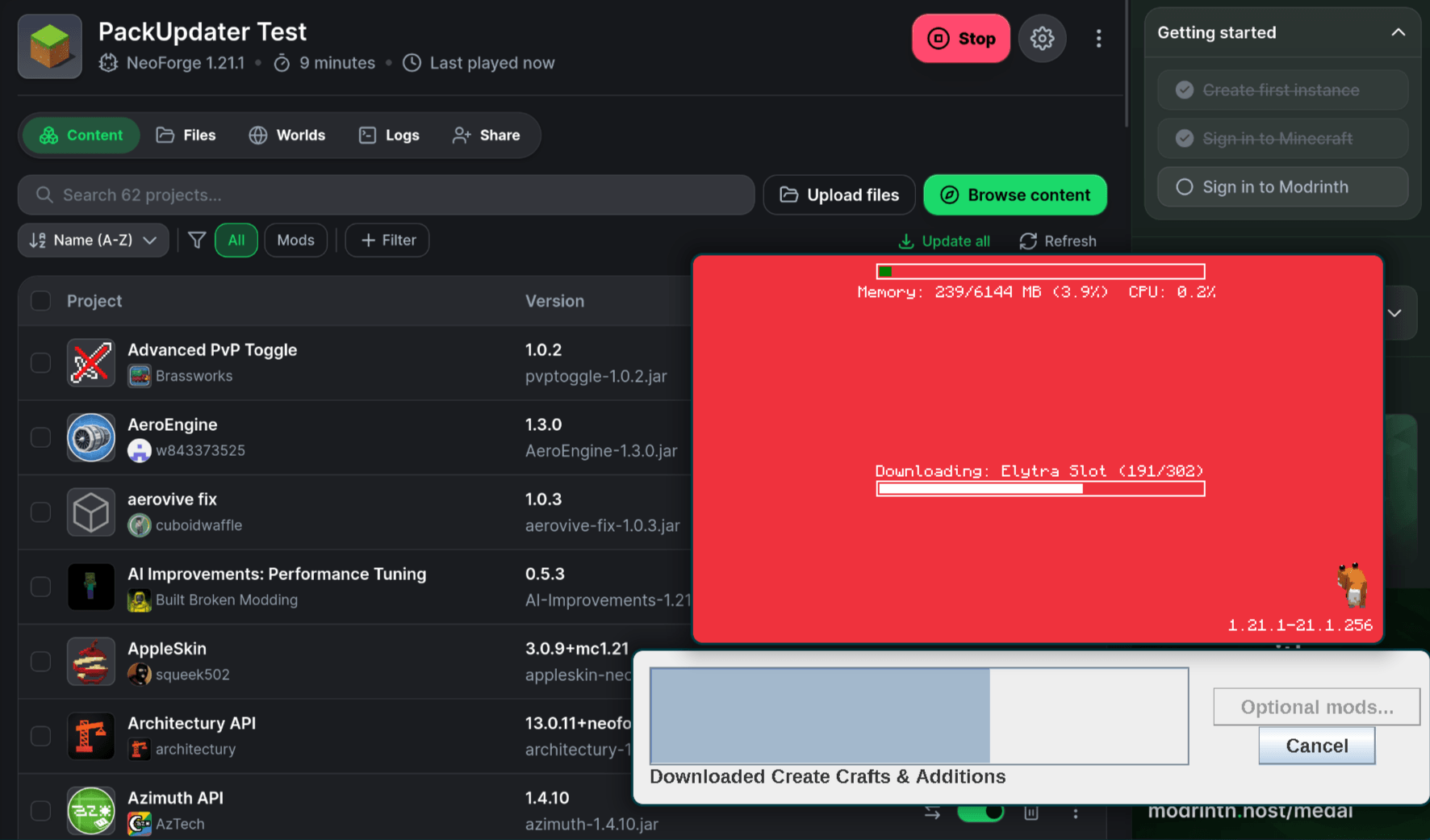The image size is (1430, 840).
Task: Check the AppleSkin row checkbox
Action: 40,661
